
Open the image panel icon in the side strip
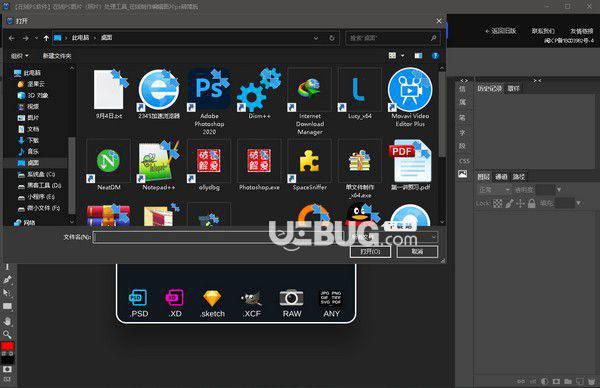click(x=463, y=174)
